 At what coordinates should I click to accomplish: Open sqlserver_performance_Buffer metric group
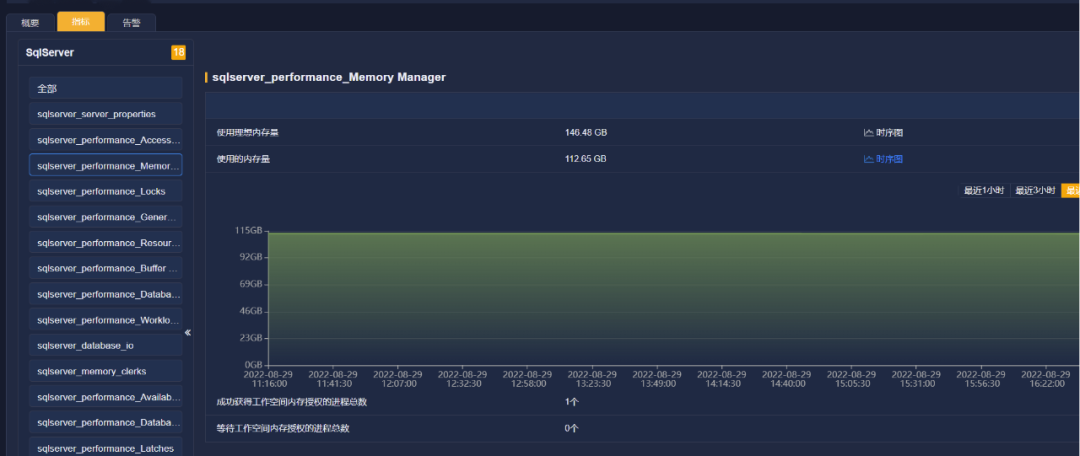tap(106, 268)
